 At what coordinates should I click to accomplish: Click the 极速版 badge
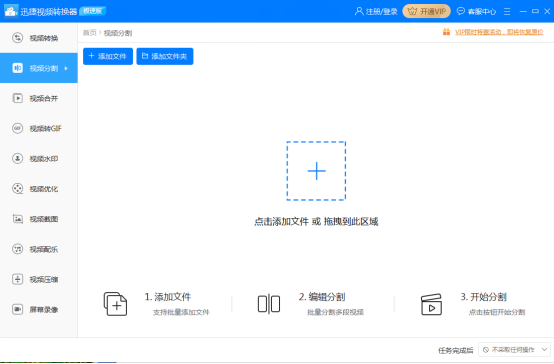click(93, 11)
